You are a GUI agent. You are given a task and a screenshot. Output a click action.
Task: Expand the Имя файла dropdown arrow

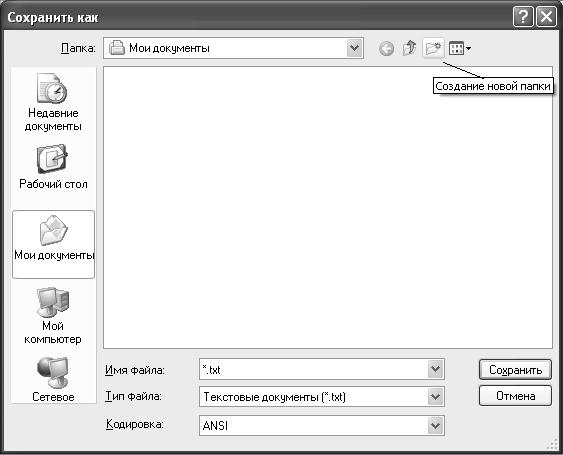tap(435, 369)
